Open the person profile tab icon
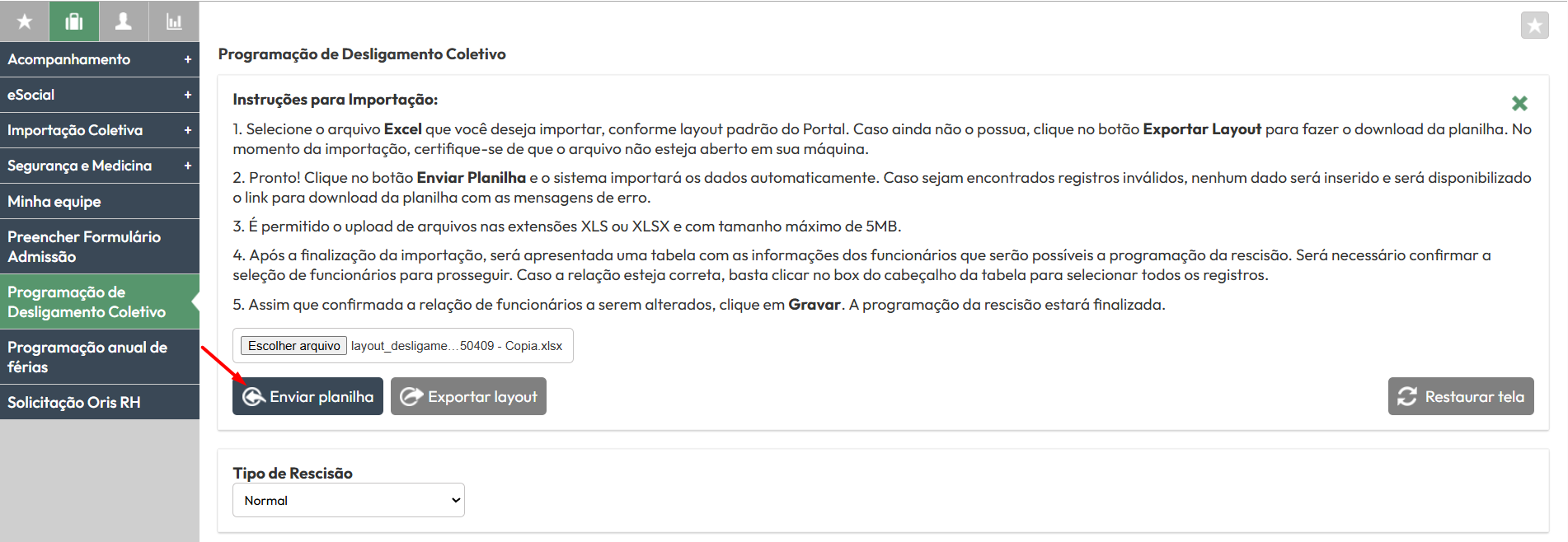Screen dimensions: 1568x542 coord(124,21)
